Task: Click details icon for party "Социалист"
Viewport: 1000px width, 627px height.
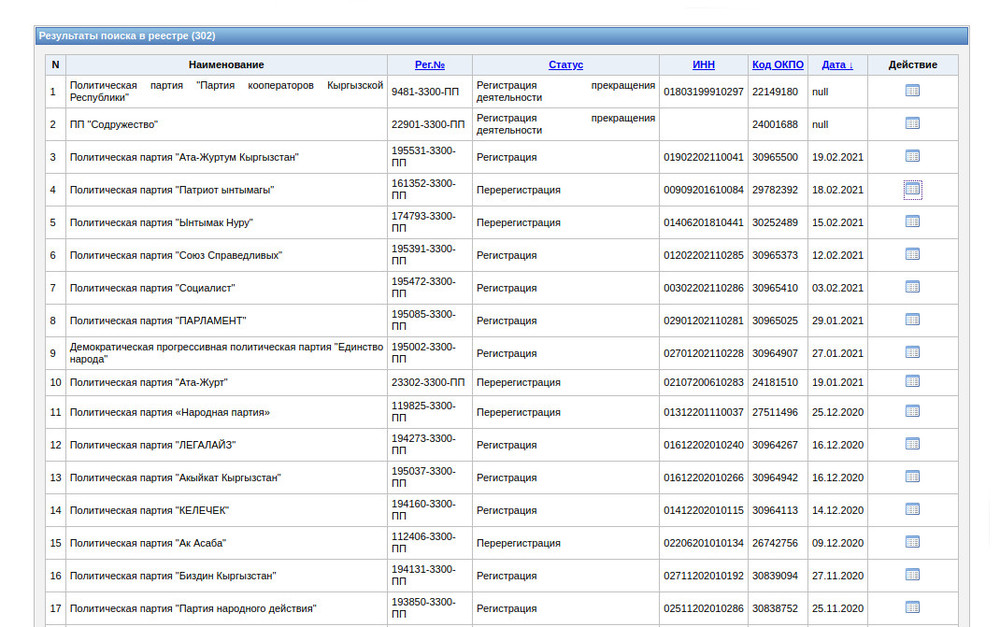Action: (913, 286)
